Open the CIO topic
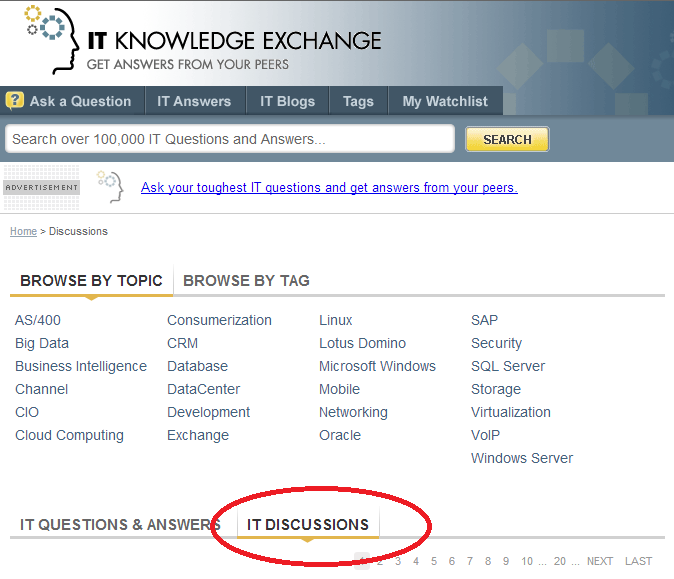 click(27, 412)
